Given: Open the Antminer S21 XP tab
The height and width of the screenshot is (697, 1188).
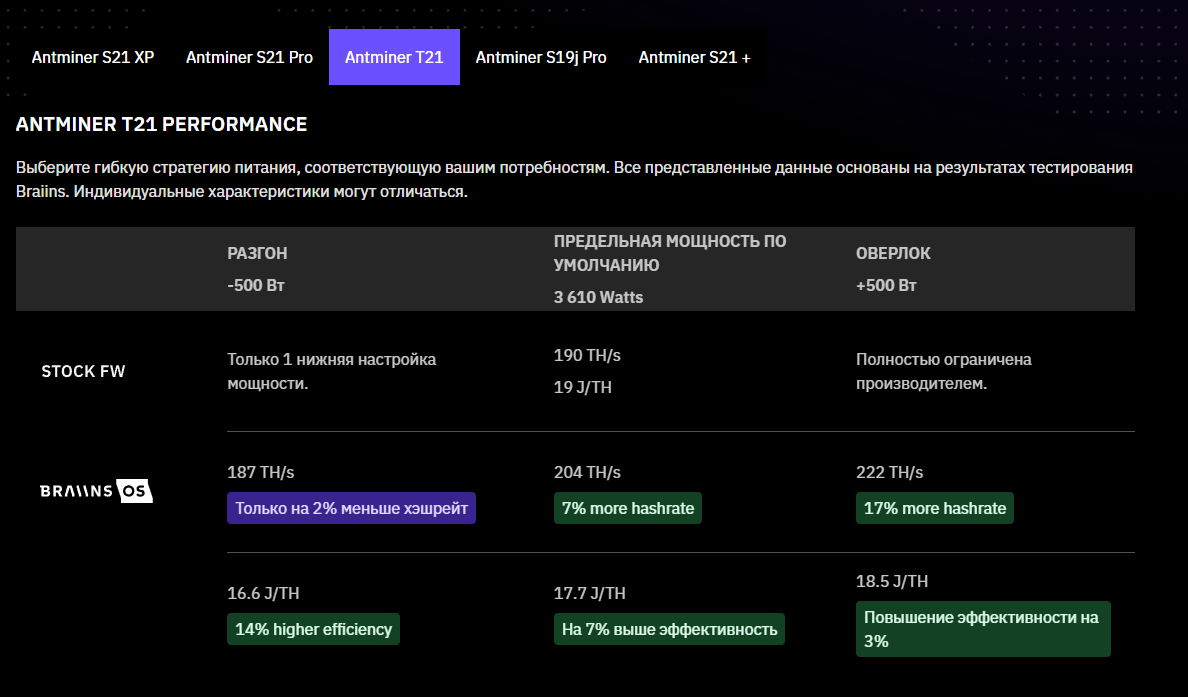Looking at the screenshot, I should 92,57.
